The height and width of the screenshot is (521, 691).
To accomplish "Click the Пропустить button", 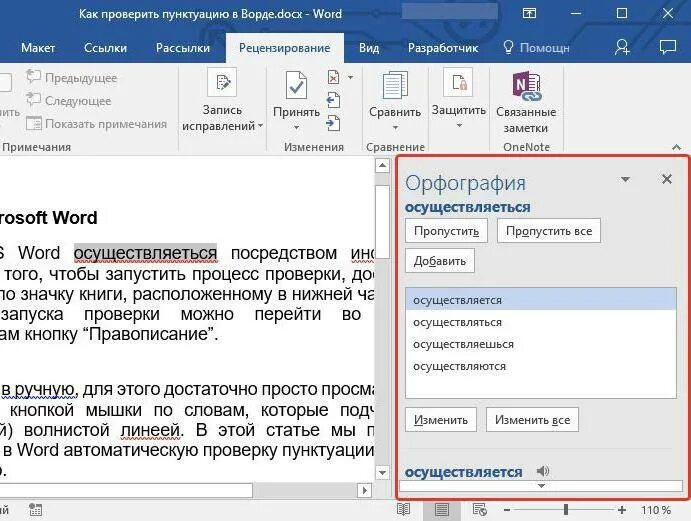I will click(x=446, y=231).
